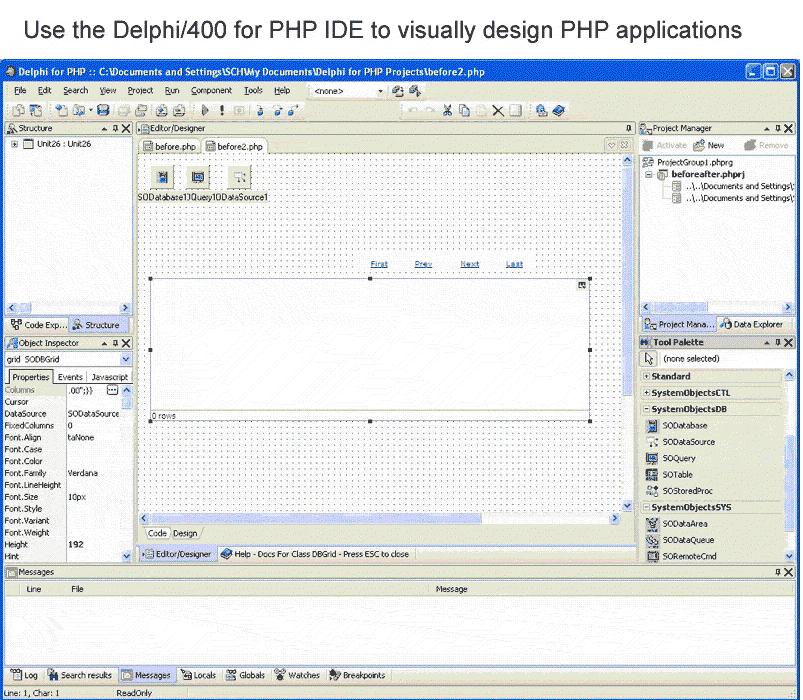Viewport: 803px width, 700px height.
Task: Select the arrow pointer in Tool Palette
Action: click(x=649, y=358)
